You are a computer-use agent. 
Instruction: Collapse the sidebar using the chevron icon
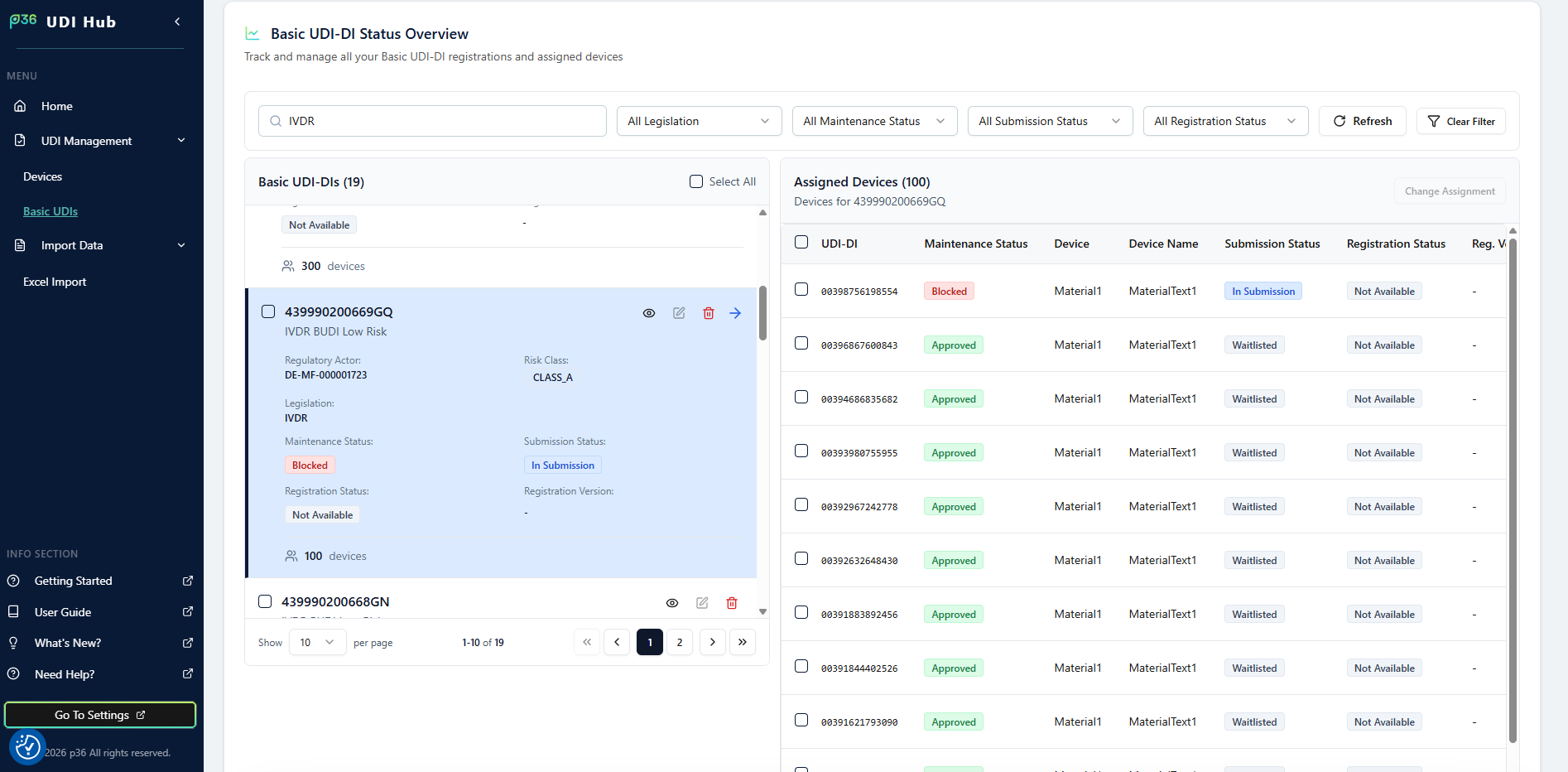coord(177,22)
